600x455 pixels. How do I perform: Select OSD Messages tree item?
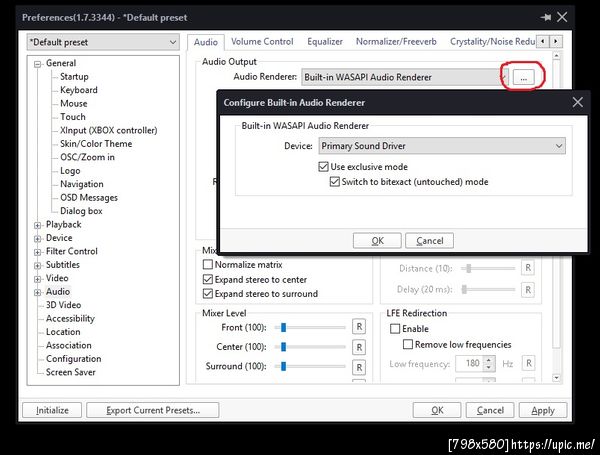point(89,197)
